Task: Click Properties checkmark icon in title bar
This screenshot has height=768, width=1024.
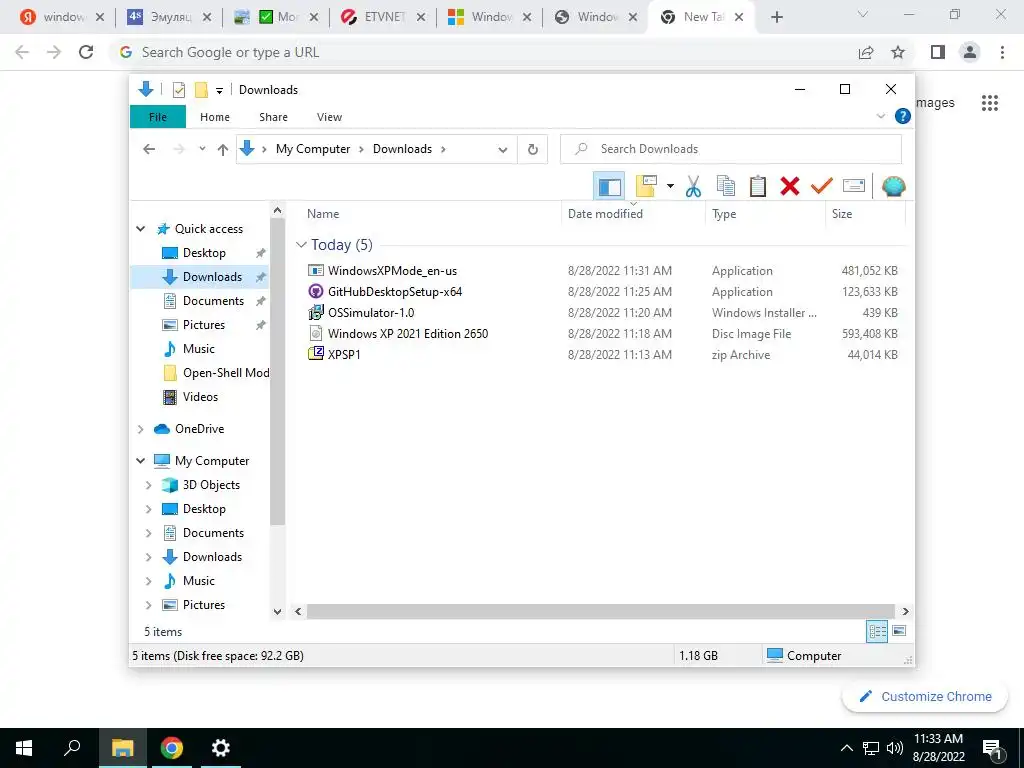Action: point(178,90)
